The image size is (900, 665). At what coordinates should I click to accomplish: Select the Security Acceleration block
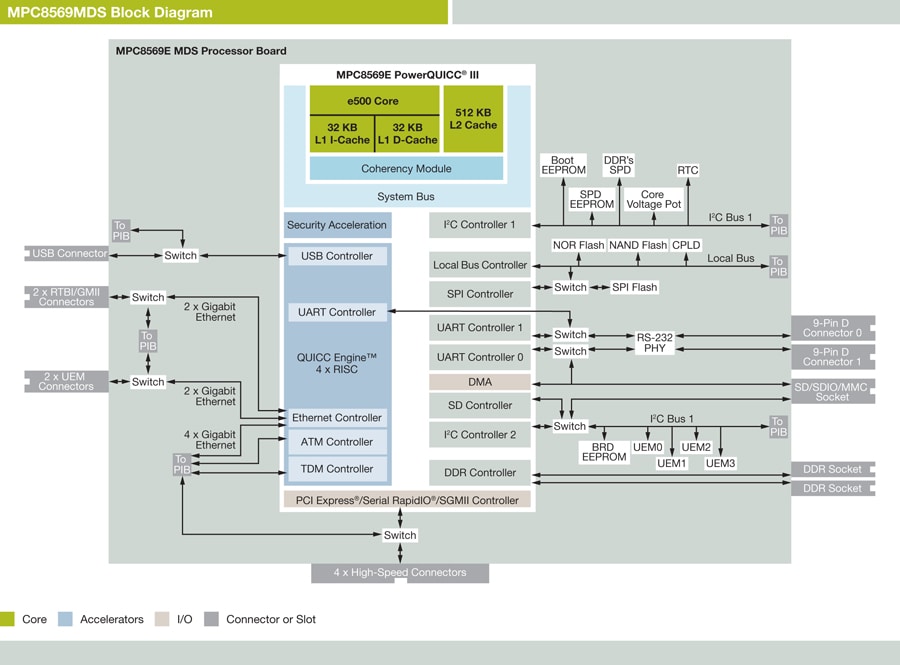point(337,225)
